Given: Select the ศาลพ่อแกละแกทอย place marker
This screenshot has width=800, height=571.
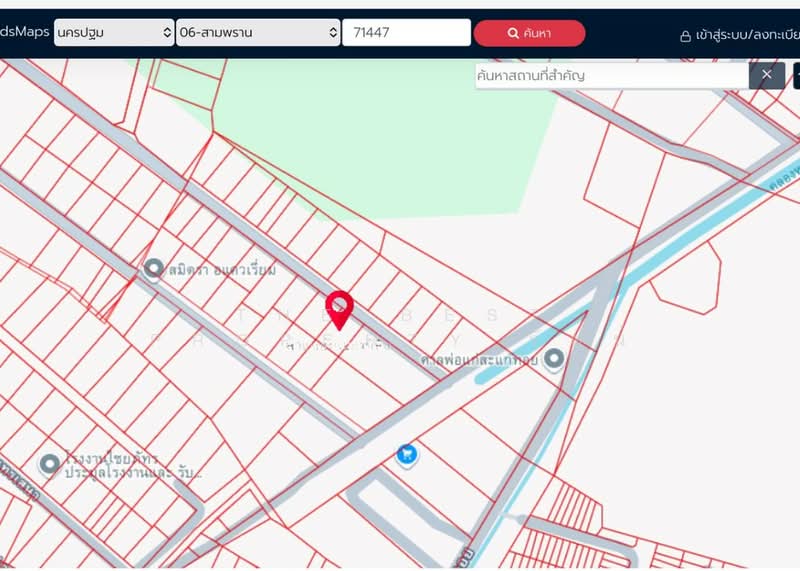Looking at the screenshot, I should 553,358.
